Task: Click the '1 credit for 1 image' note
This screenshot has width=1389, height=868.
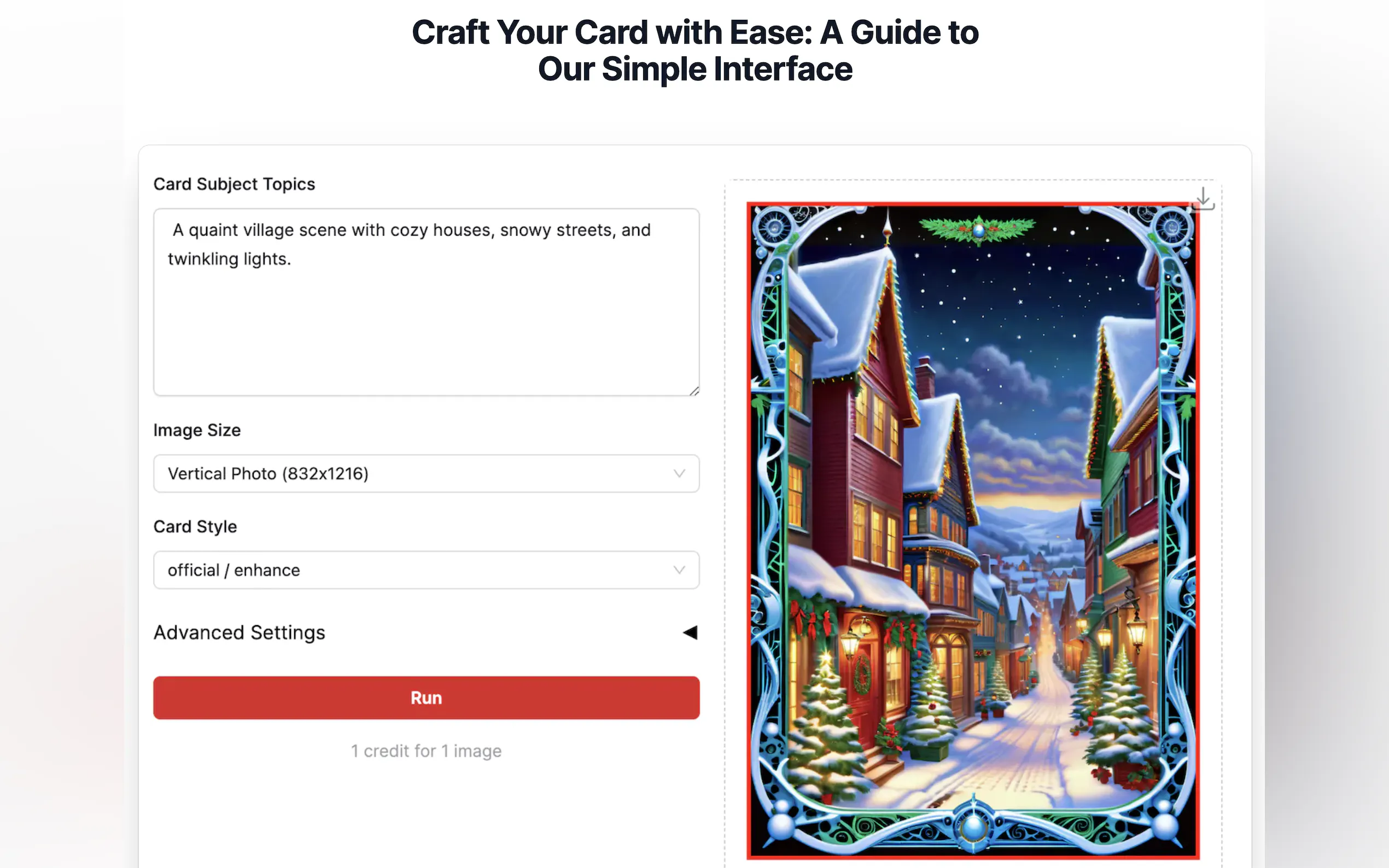Action: point(426,751)
